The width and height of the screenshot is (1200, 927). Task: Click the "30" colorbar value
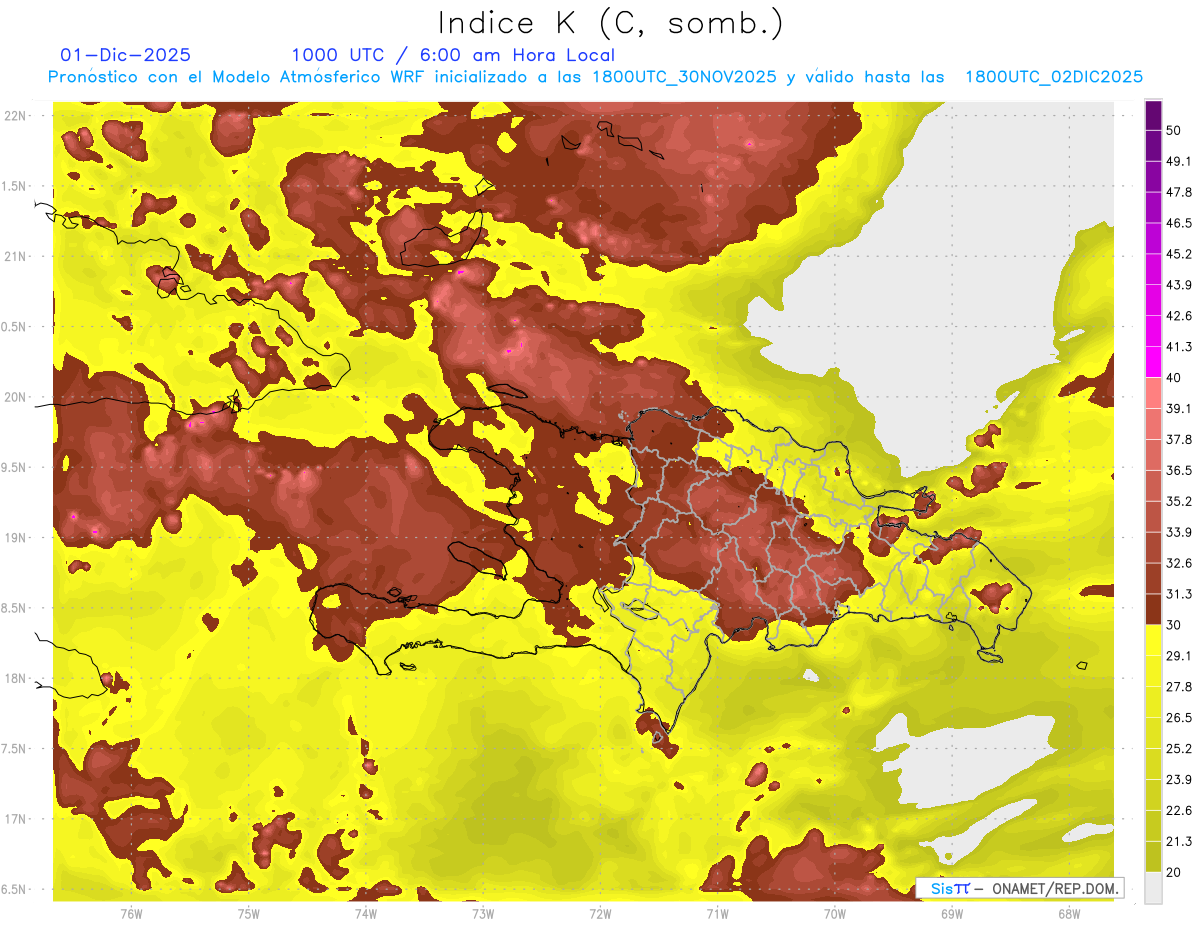(1174, 625)
